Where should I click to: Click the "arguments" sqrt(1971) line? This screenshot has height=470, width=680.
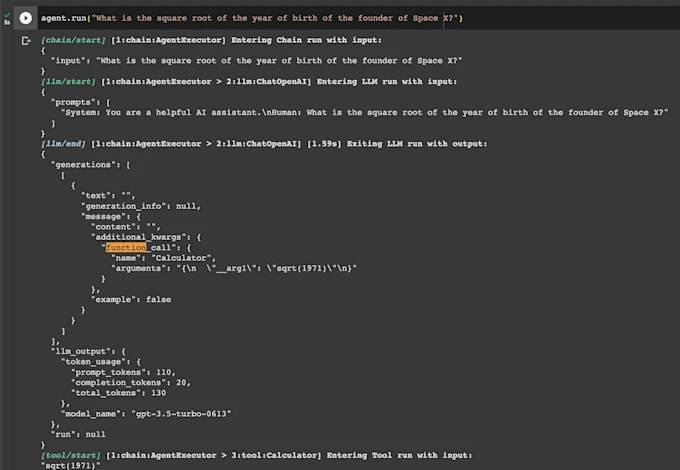234,268
